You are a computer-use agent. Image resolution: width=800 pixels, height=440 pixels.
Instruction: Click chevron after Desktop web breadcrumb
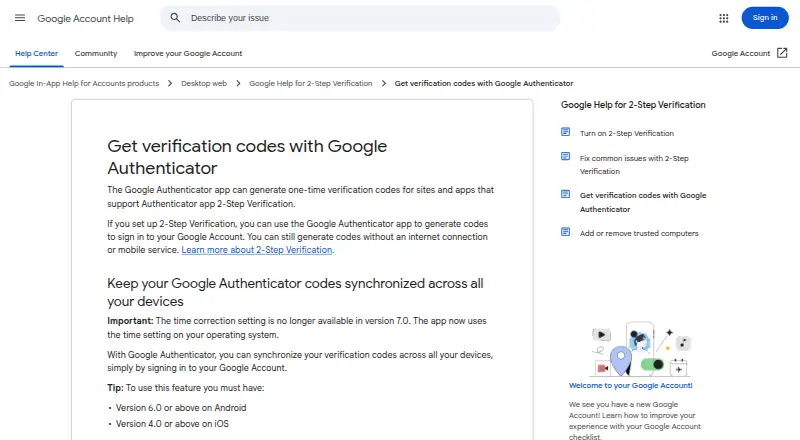coord(238,83)
